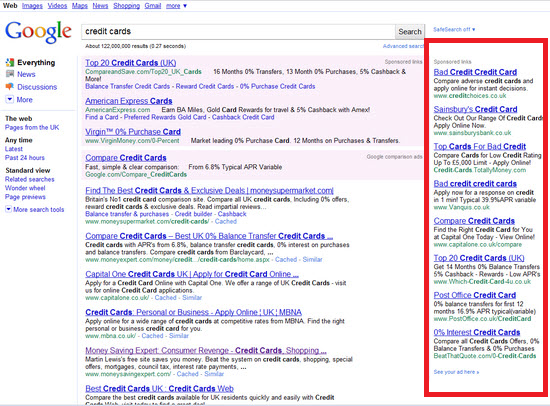Open the 'more' dropdown in top navigation
The height and width of the screenshot is (406, 550).
pos(176,6)
